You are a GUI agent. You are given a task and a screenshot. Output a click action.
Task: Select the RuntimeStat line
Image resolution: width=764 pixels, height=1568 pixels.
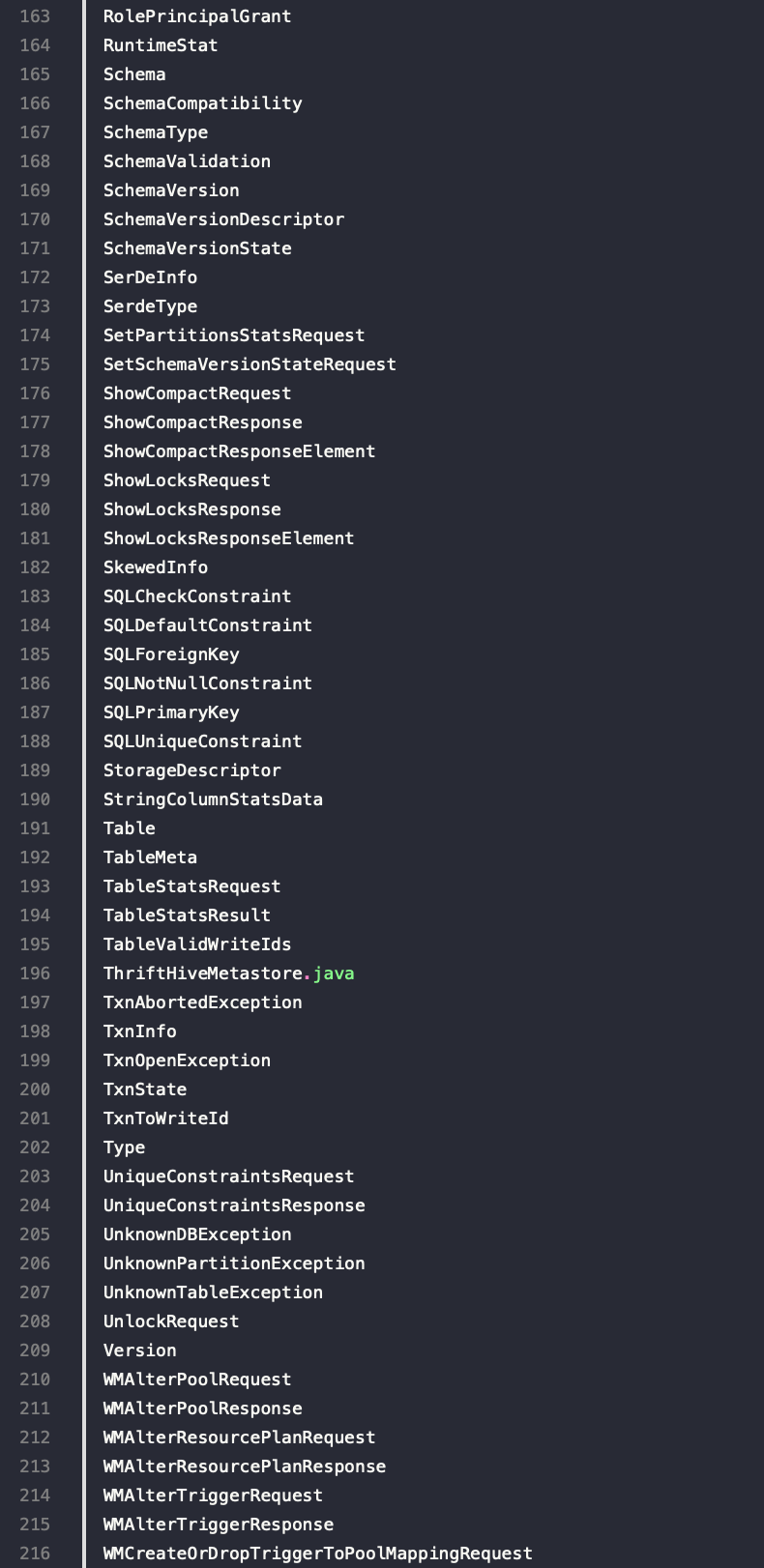point(161,45)
